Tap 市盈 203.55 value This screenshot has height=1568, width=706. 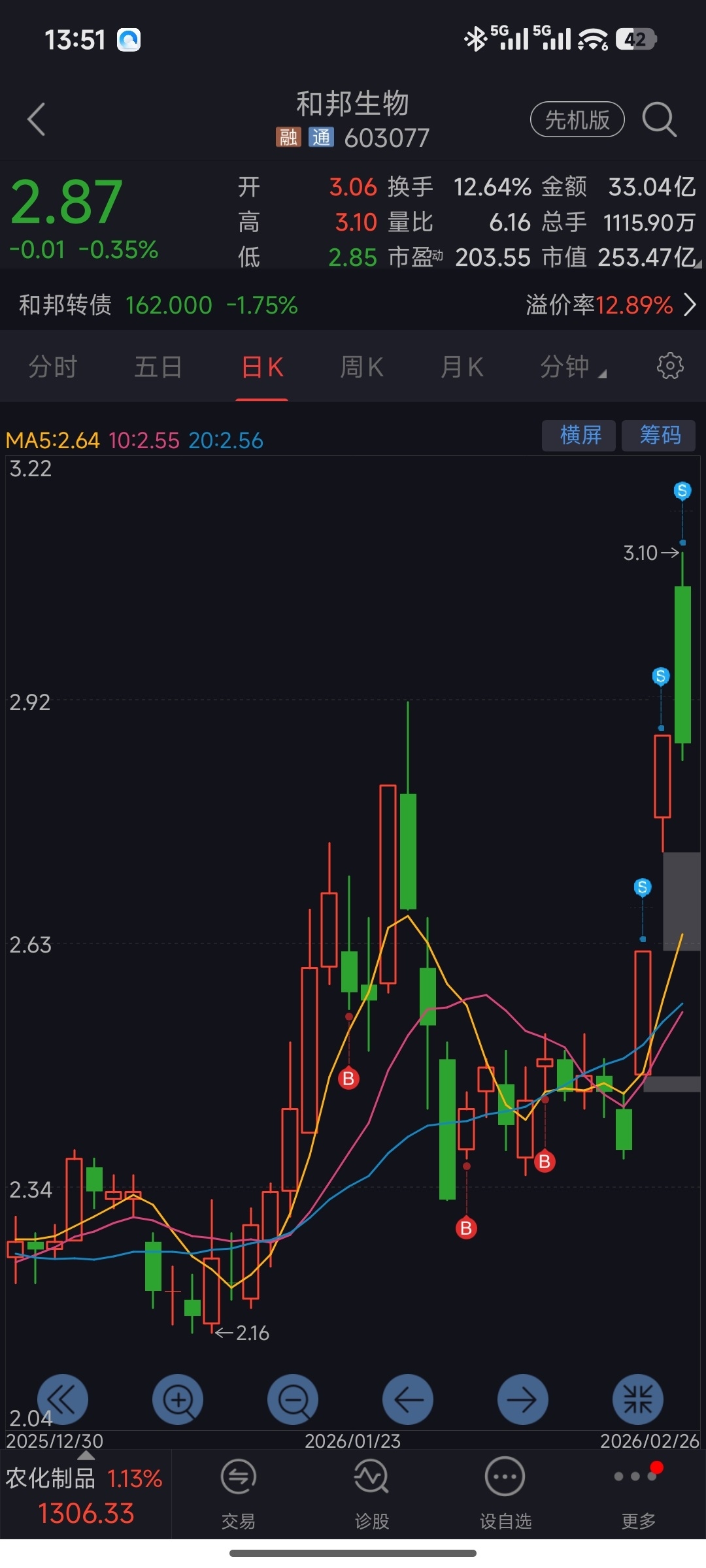pyautogui.click(x=493, y=257)
